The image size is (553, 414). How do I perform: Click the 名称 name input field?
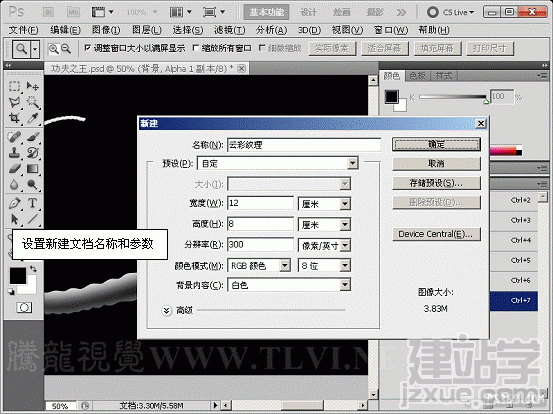[304, 145]
